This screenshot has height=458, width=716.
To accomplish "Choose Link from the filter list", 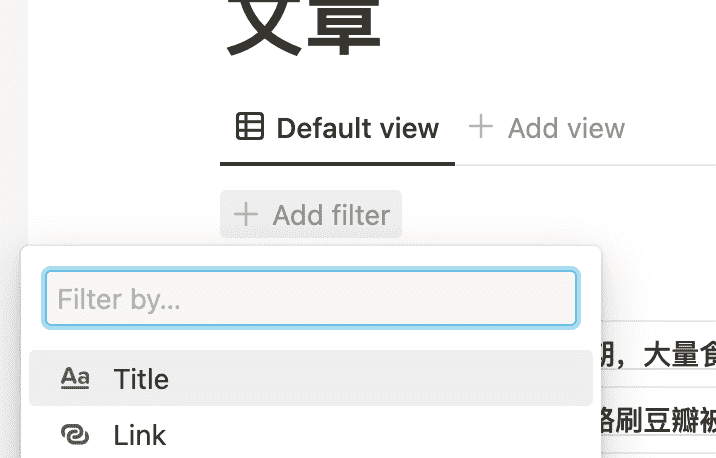I will click(x=140, y=435).
